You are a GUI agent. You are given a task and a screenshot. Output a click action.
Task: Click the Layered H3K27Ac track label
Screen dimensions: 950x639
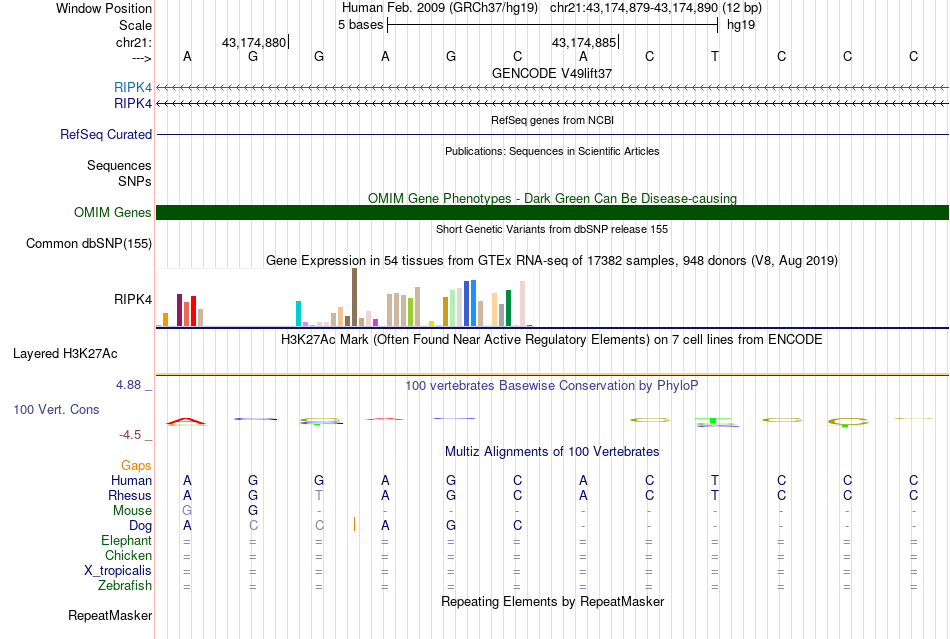point(65,354)
